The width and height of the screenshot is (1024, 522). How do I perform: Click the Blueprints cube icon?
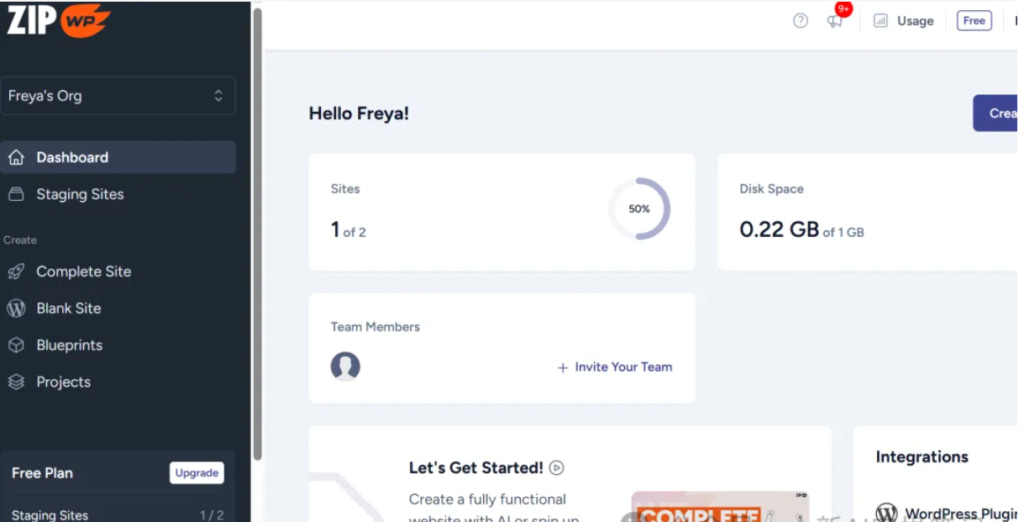(16, 345)
